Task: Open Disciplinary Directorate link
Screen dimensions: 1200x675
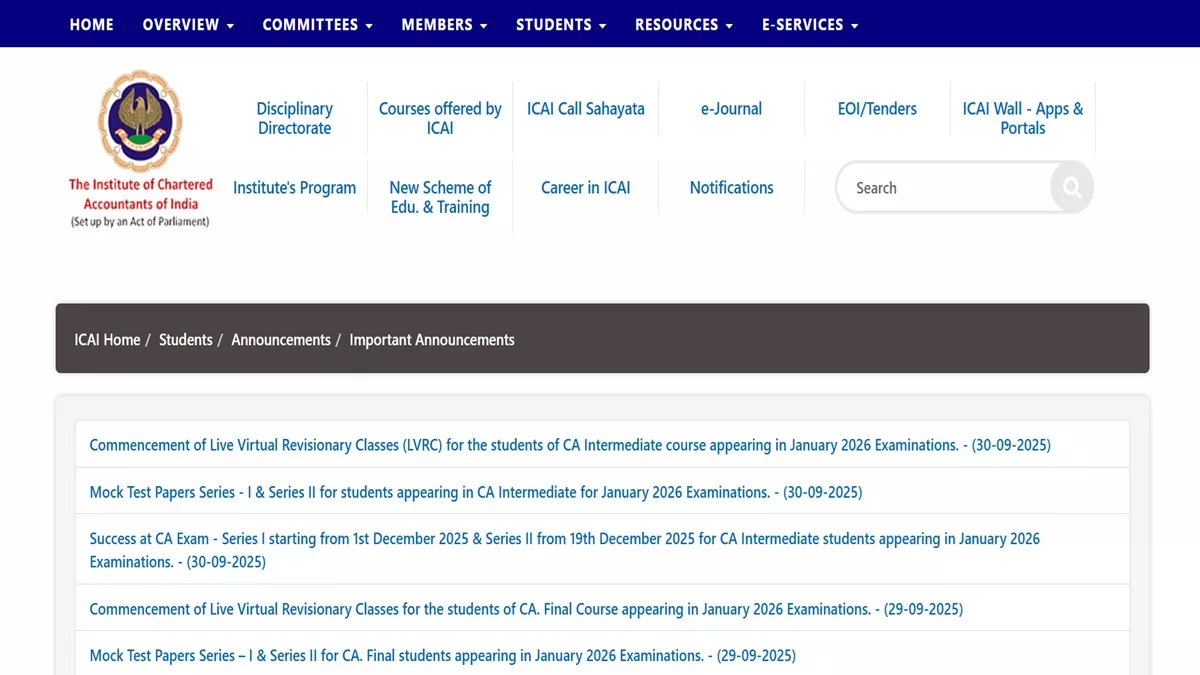Action: click(294, 118)
